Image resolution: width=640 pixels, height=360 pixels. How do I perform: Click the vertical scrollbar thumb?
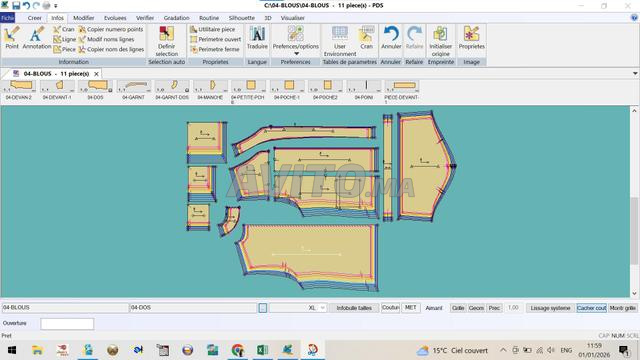click(x=634, y=231)
